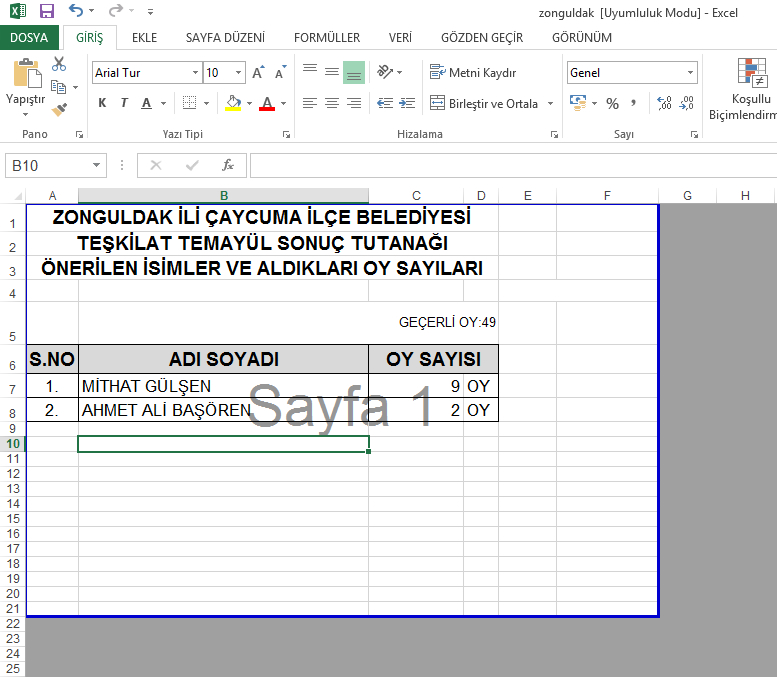Click the insert function fx icon
This screenshot has height=677, width=777.
pos(228,165)
